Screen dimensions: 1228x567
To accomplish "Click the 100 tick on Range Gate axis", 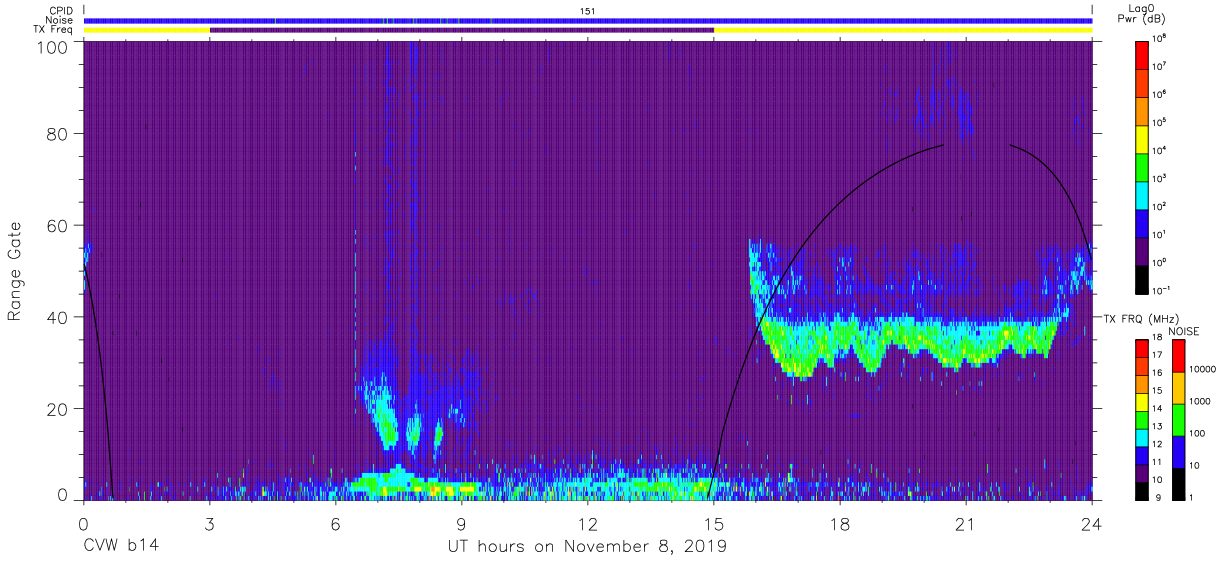I will 50,47.
